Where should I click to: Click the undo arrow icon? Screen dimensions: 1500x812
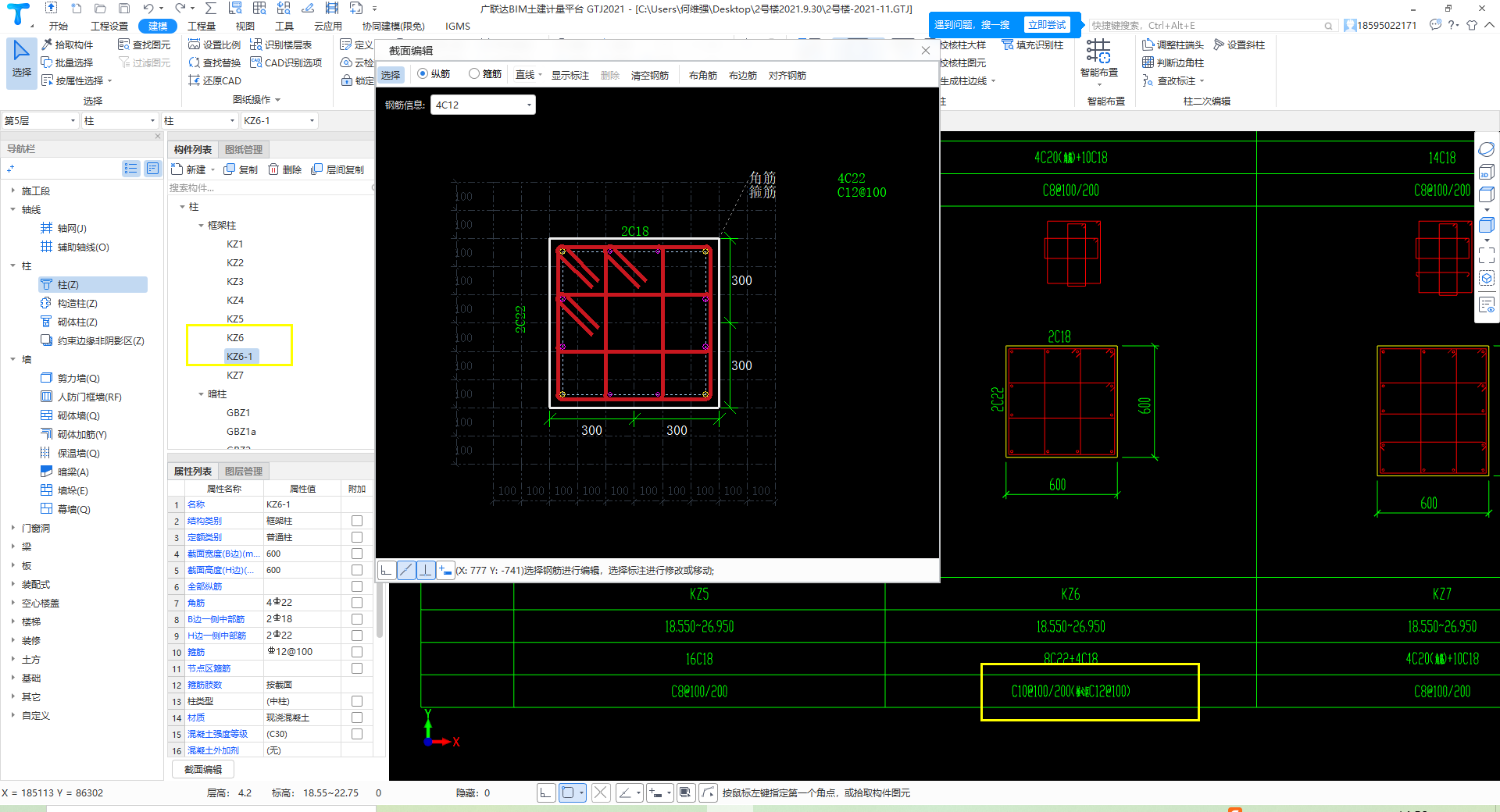pos(148,8)
